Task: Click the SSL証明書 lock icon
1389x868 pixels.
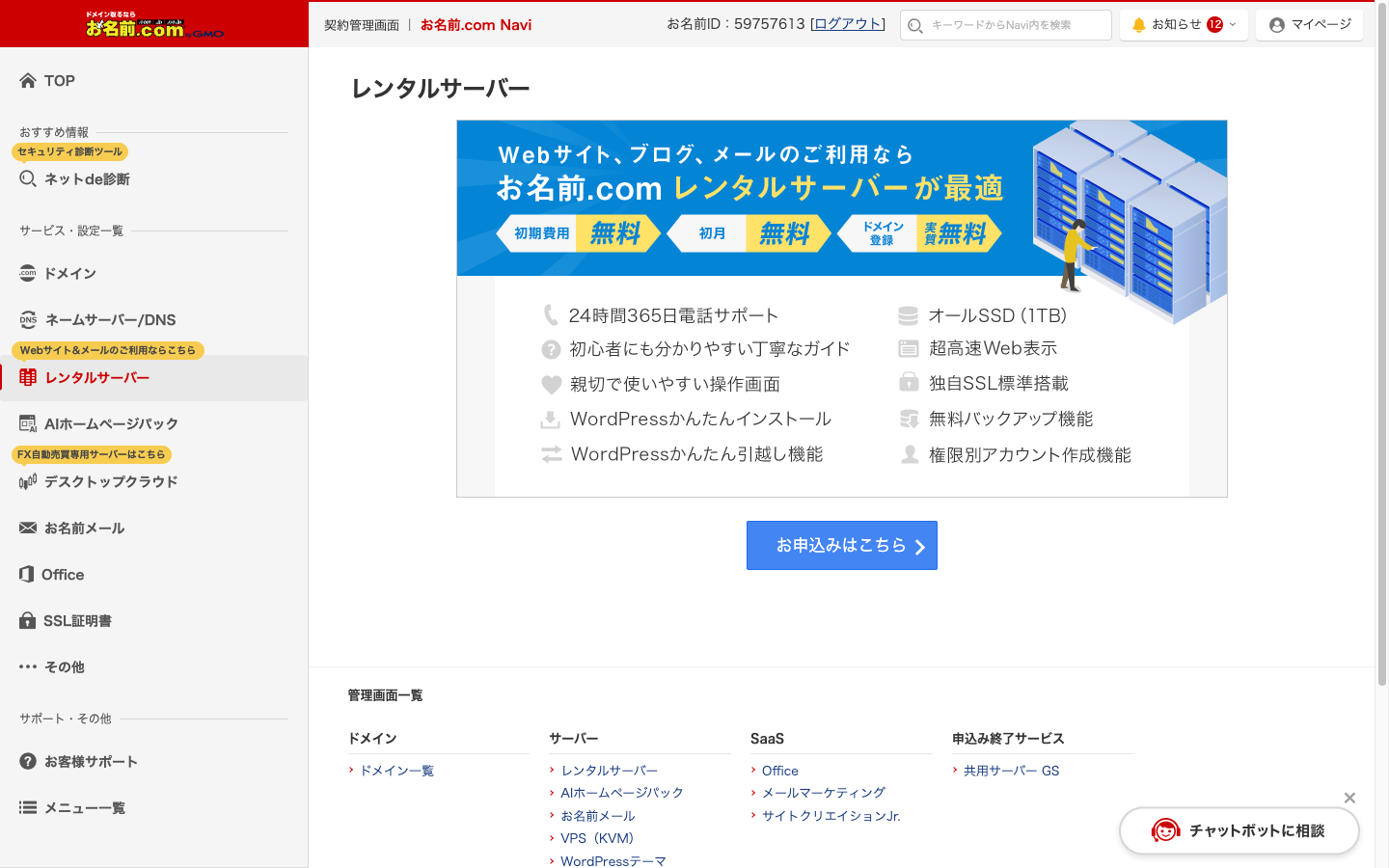Action: coord(28,620)
